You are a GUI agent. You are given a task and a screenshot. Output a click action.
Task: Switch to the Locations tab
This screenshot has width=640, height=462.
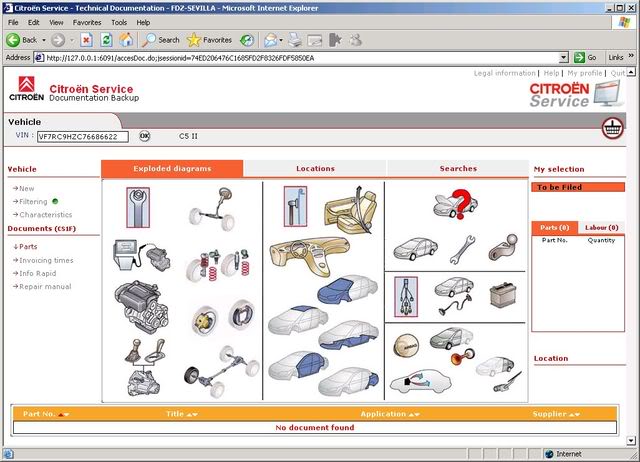pos(315,169)
